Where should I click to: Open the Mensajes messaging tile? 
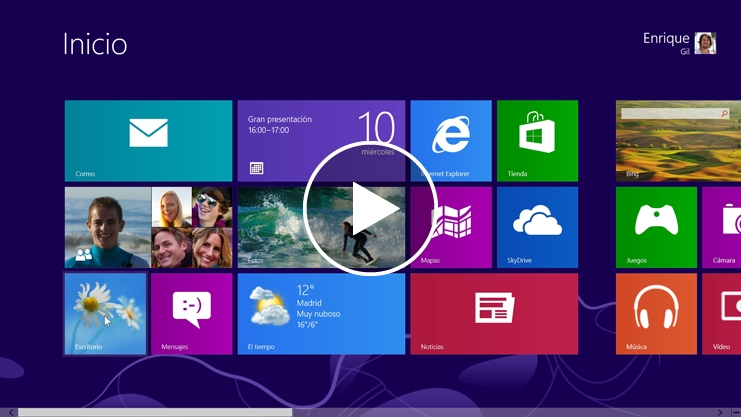pos(192,314)
